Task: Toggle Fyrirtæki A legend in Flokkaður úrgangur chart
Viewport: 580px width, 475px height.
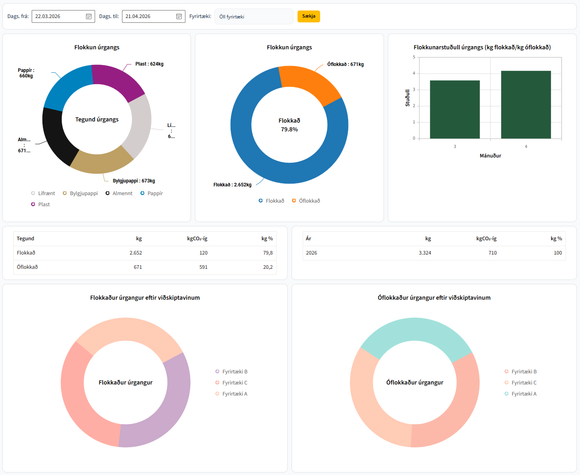Action: click(x=232, y=394)
